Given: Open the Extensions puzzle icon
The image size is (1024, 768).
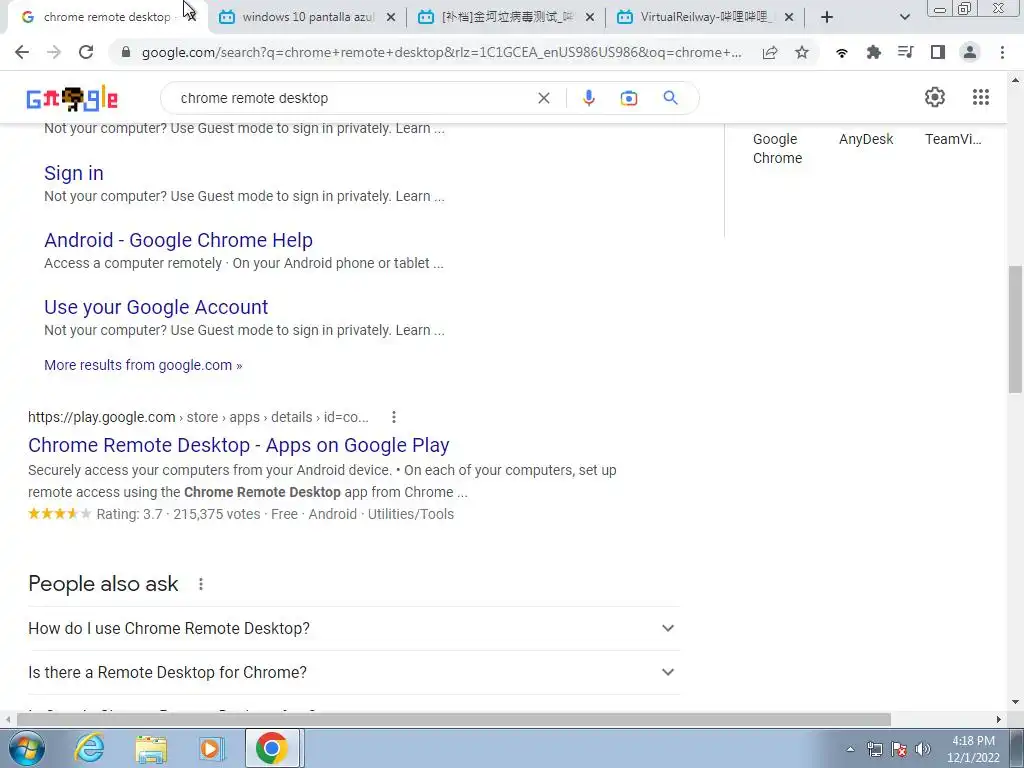Looking at the screenshot, I should click(874, 53).
